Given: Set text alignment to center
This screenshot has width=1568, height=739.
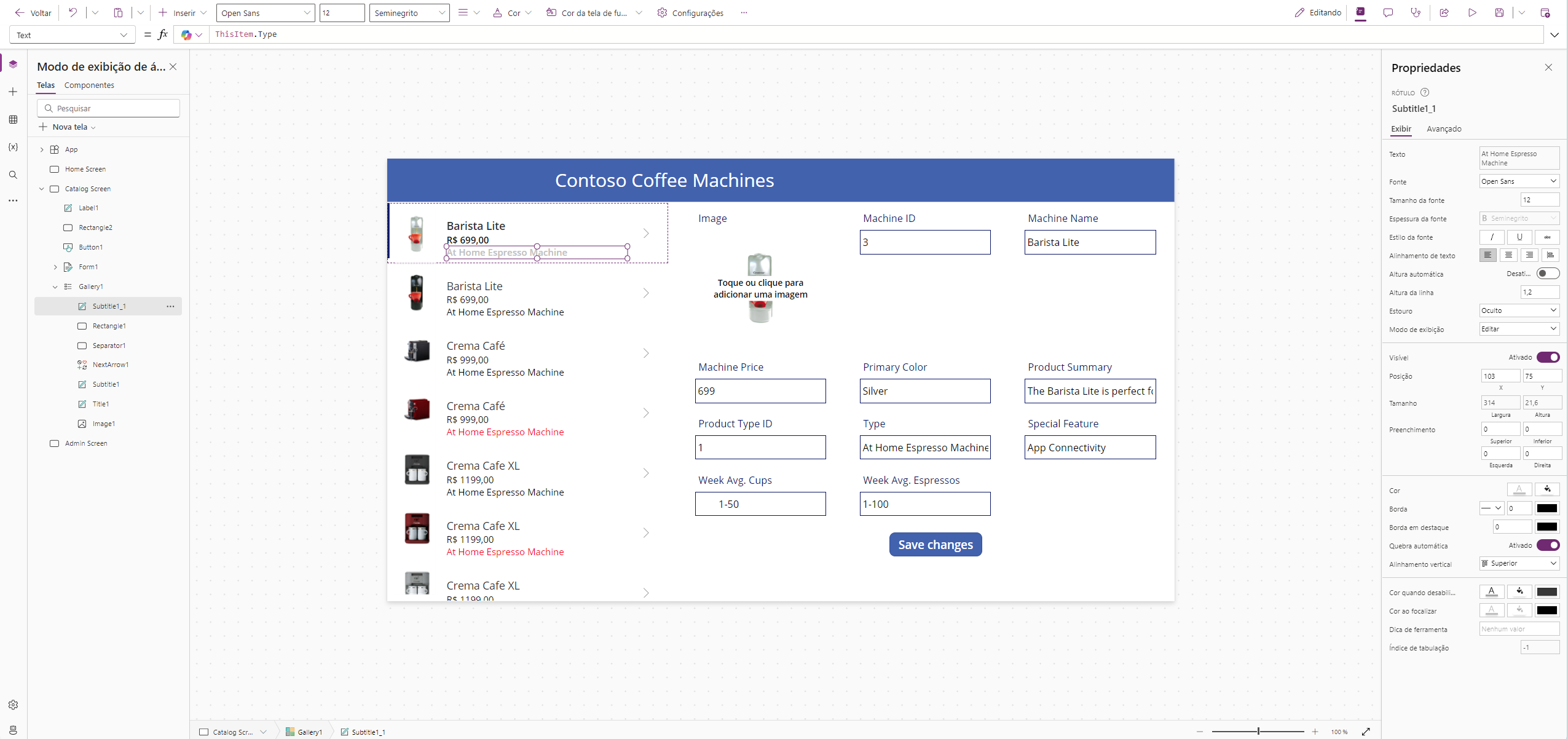Looking at the screenshot, I should click(1508, 255).
